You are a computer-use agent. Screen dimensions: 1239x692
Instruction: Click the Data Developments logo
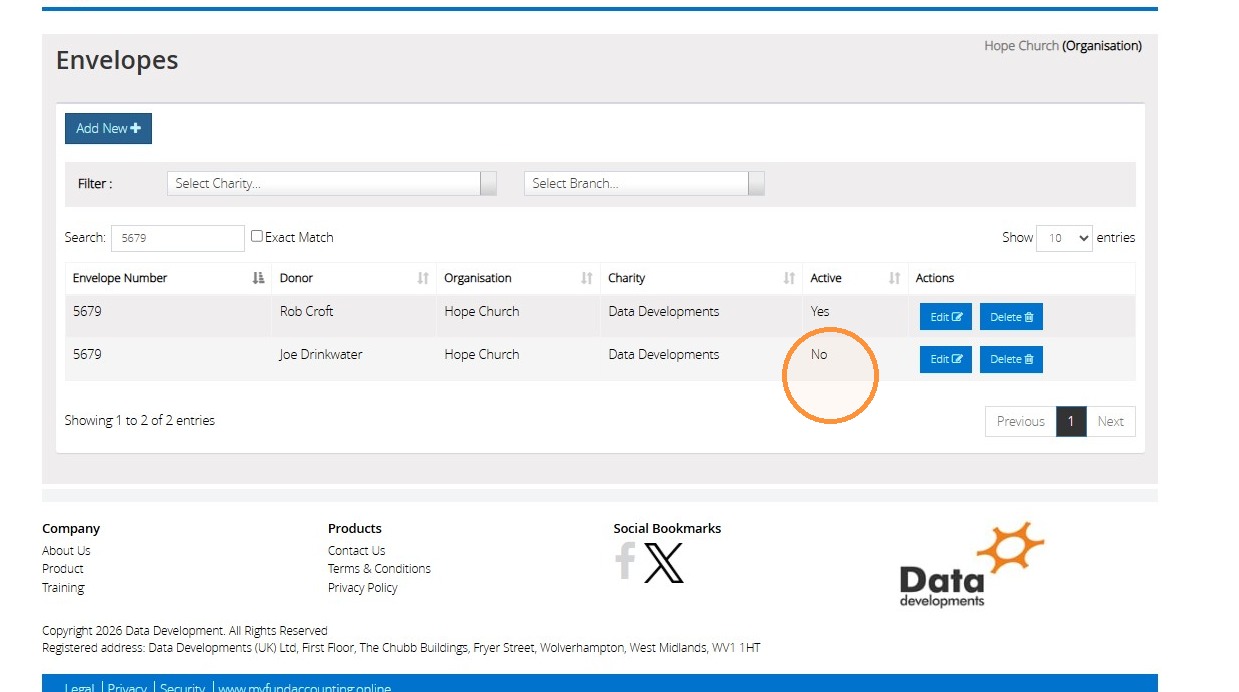pyautogui.click(x=970, y=564)
